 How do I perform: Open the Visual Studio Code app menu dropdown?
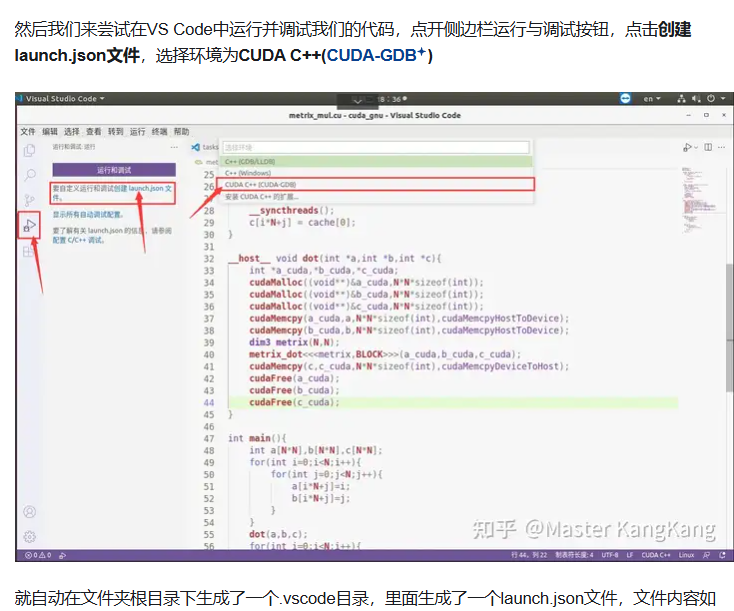click(x=65, y=98)
